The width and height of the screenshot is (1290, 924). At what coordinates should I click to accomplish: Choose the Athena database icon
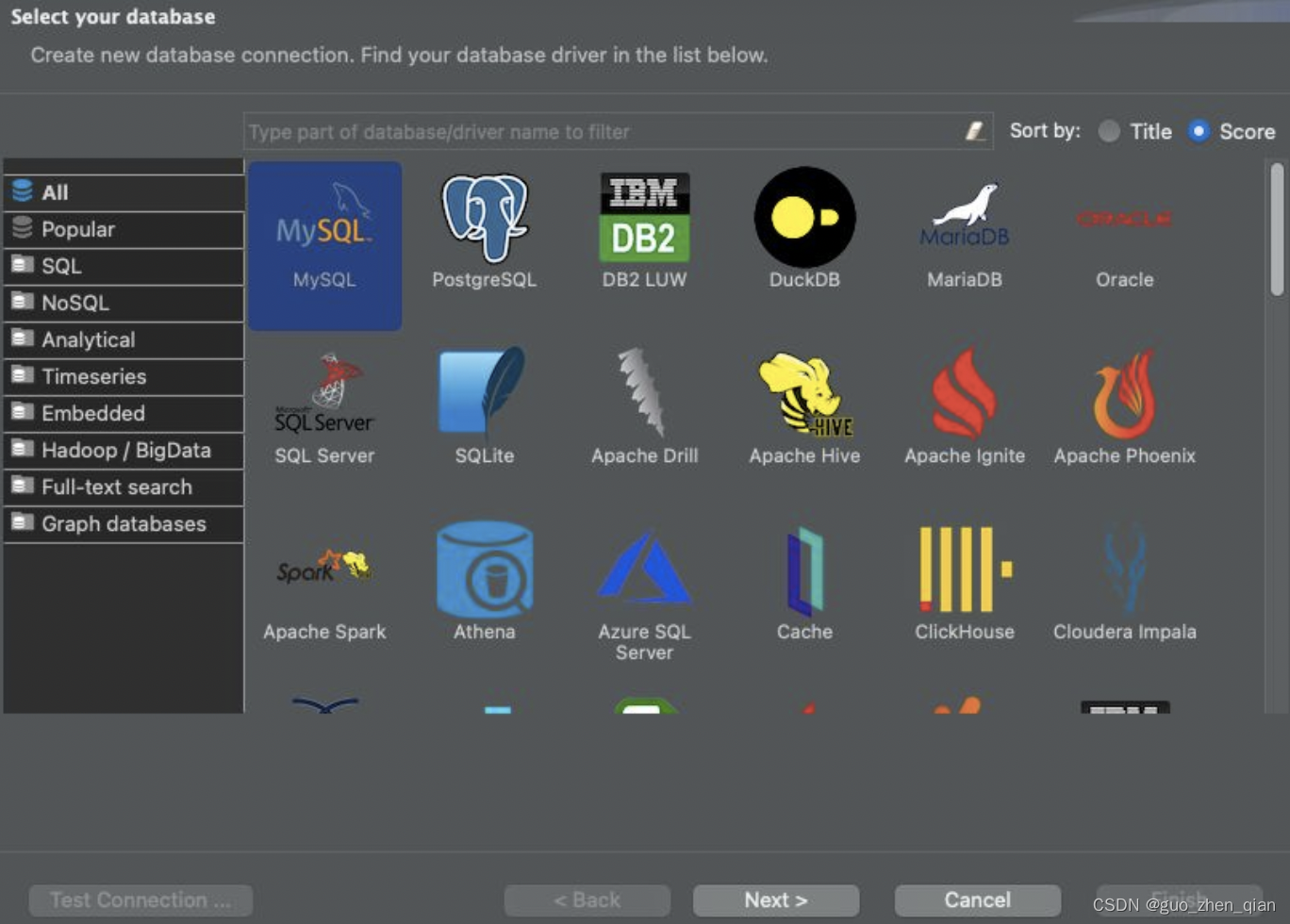click(x=484, y=569)
